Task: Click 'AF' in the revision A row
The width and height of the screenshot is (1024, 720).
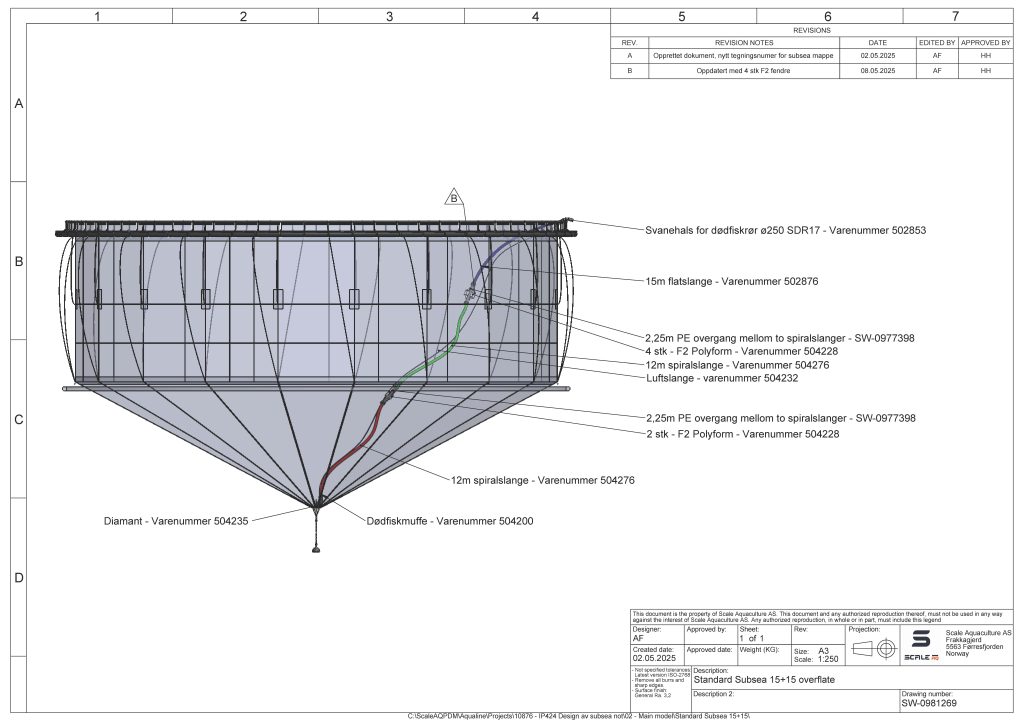Action: coord(937,56)
